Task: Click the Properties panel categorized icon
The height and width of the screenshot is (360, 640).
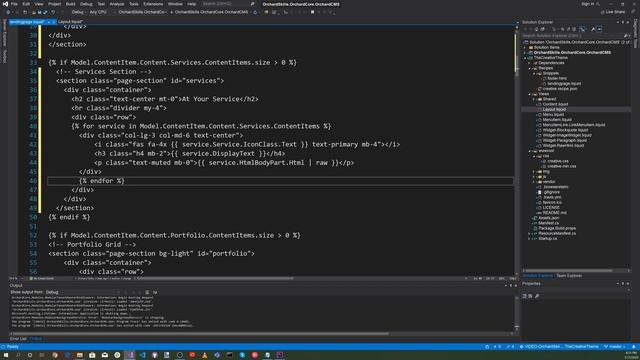Action: coord(524,296)
